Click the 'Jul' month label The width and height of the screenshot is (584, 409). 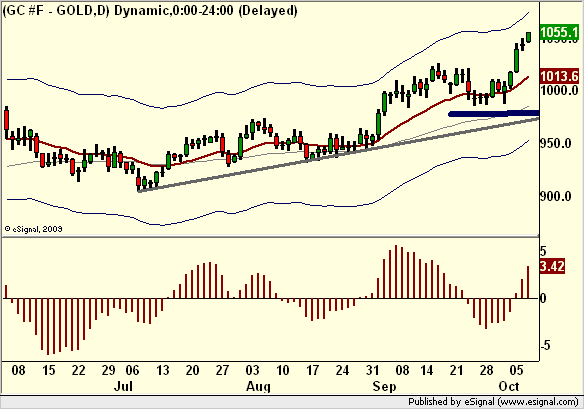click(x=123, y=386)
